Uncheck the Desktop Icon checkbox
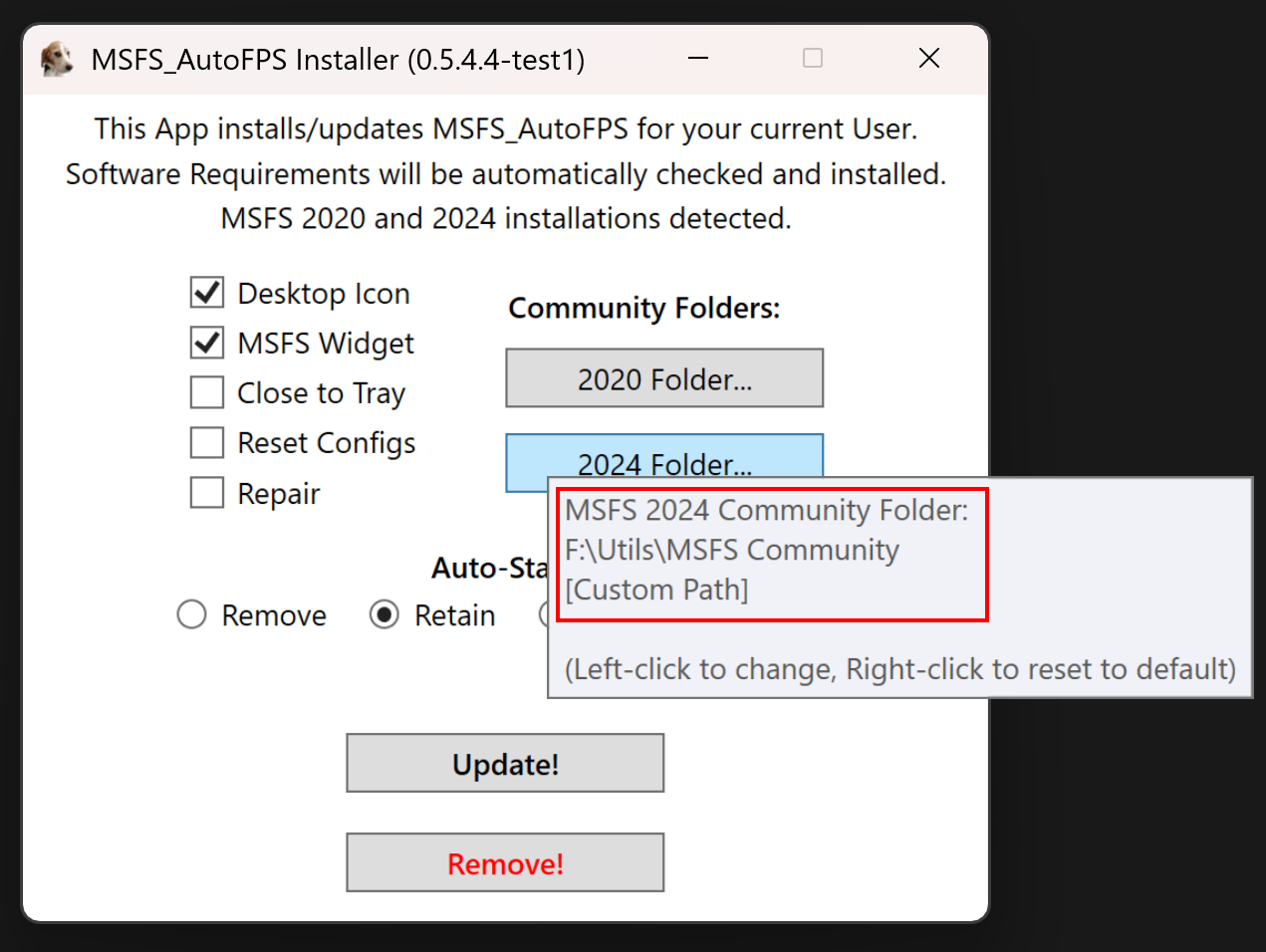This screenshot has height=952, width=1266. 207,293
